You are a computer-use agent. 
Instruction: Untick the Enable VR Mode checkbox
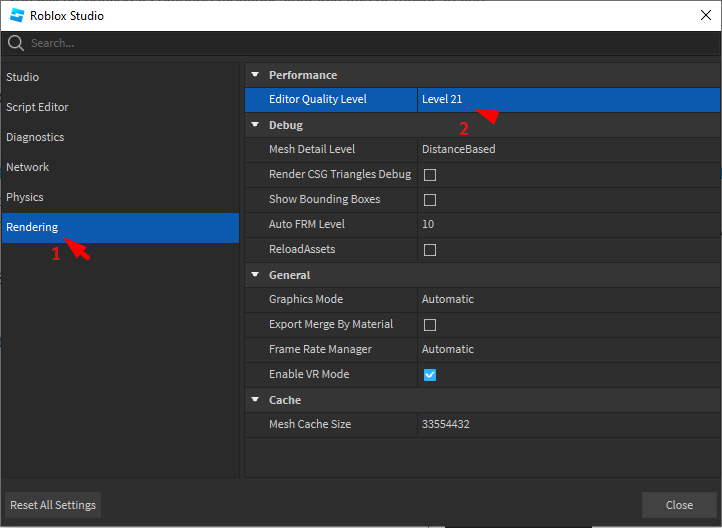430,375
